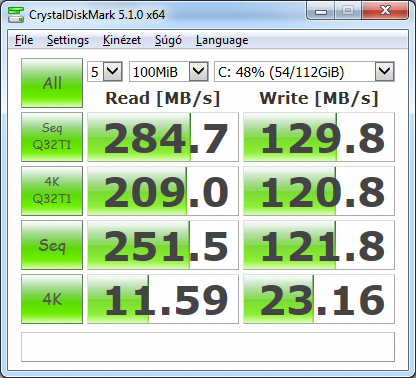
Task: Start the 4K Q32T1 test
Action: coord(52,191)
